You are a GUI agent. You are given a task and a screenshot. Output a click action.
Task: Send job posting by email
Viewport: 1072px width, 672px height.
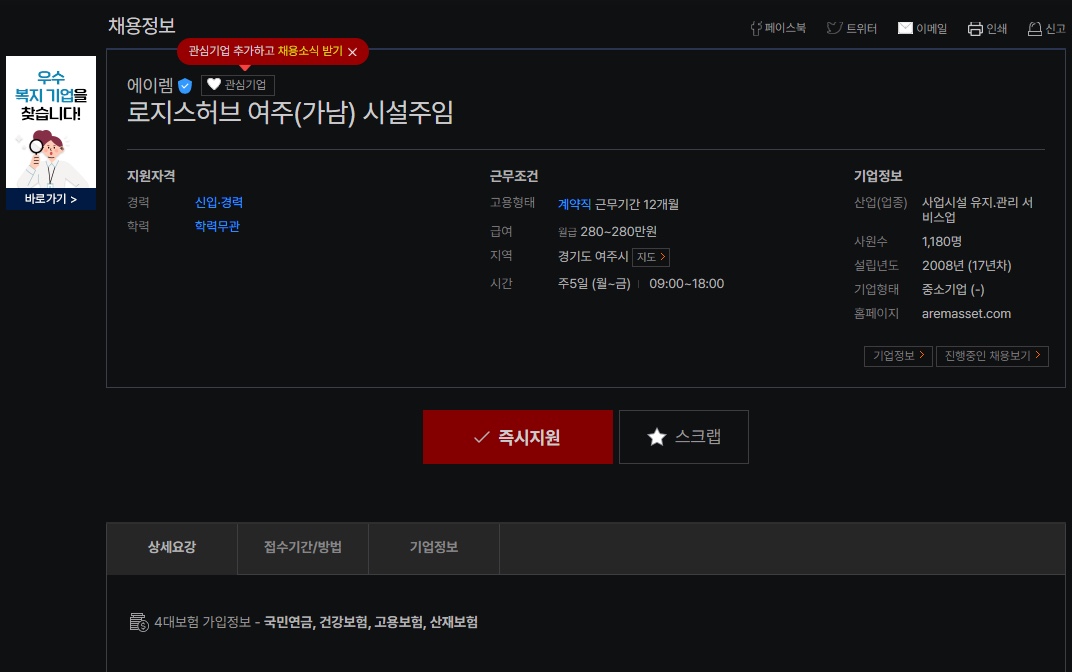coord(922,29)
